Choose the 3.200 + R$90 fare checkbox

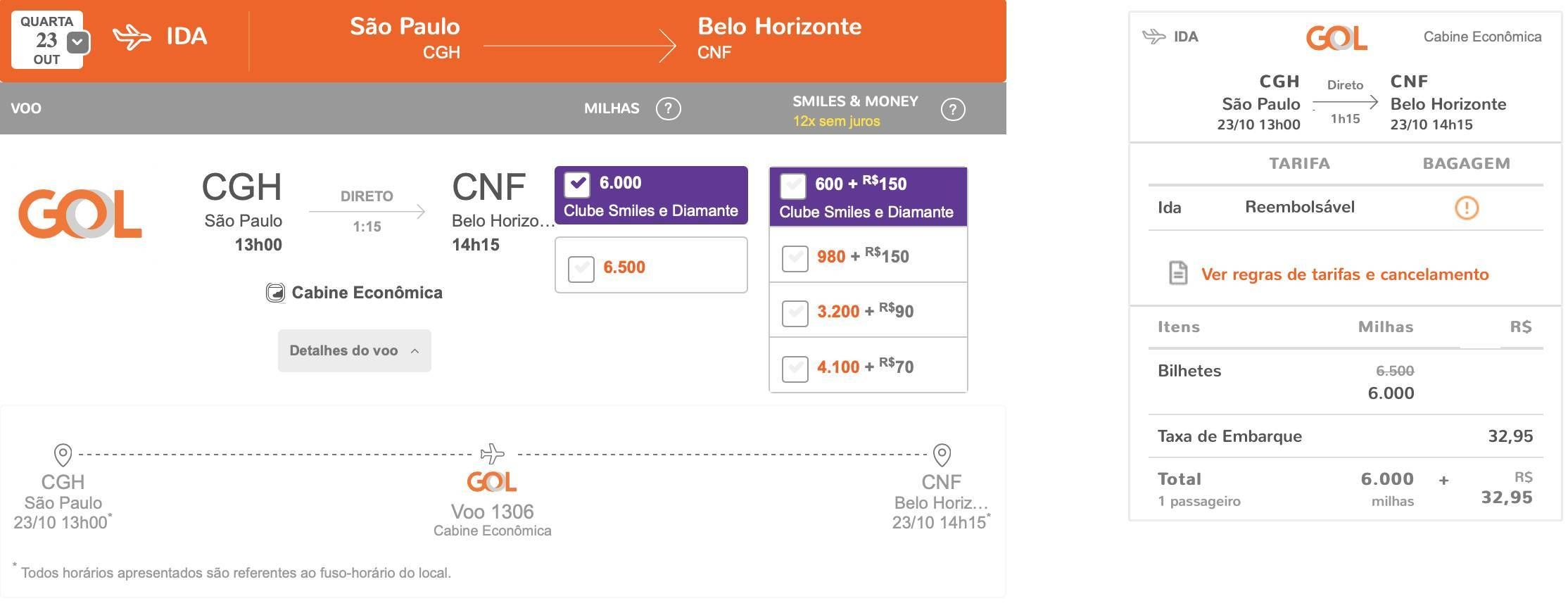pos(795,313)
